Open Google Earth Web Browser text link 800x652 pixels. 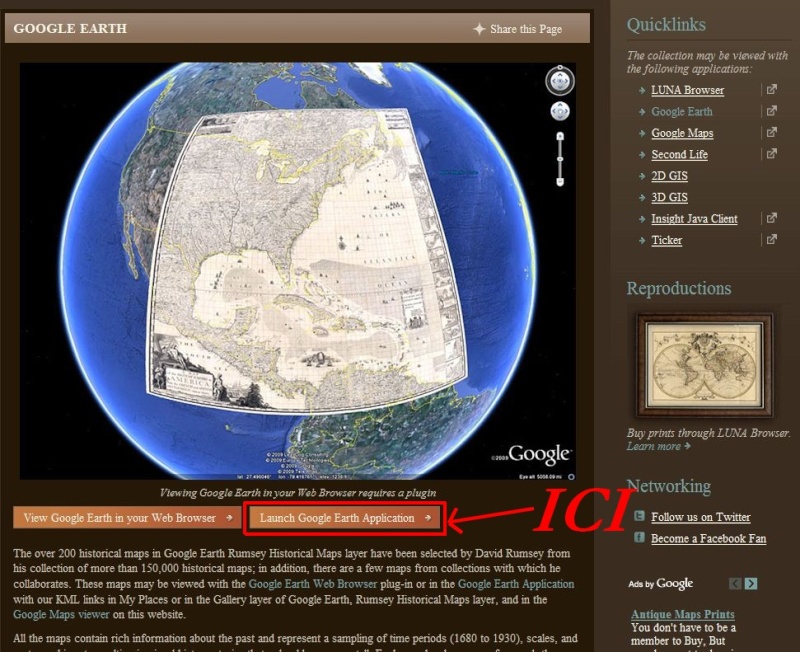[312, 584]
